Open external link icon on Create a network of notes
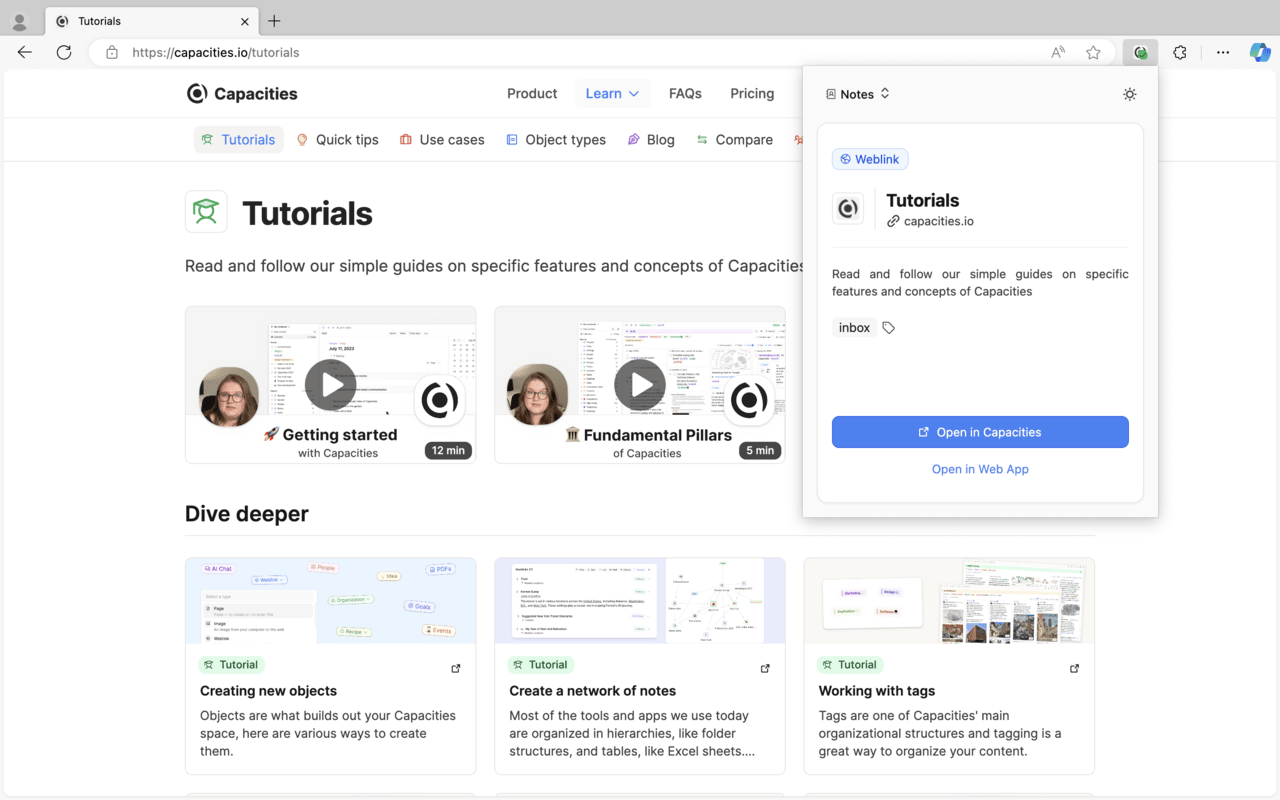The height and width of the screenshot is (800, 1280). click(765, 668)
